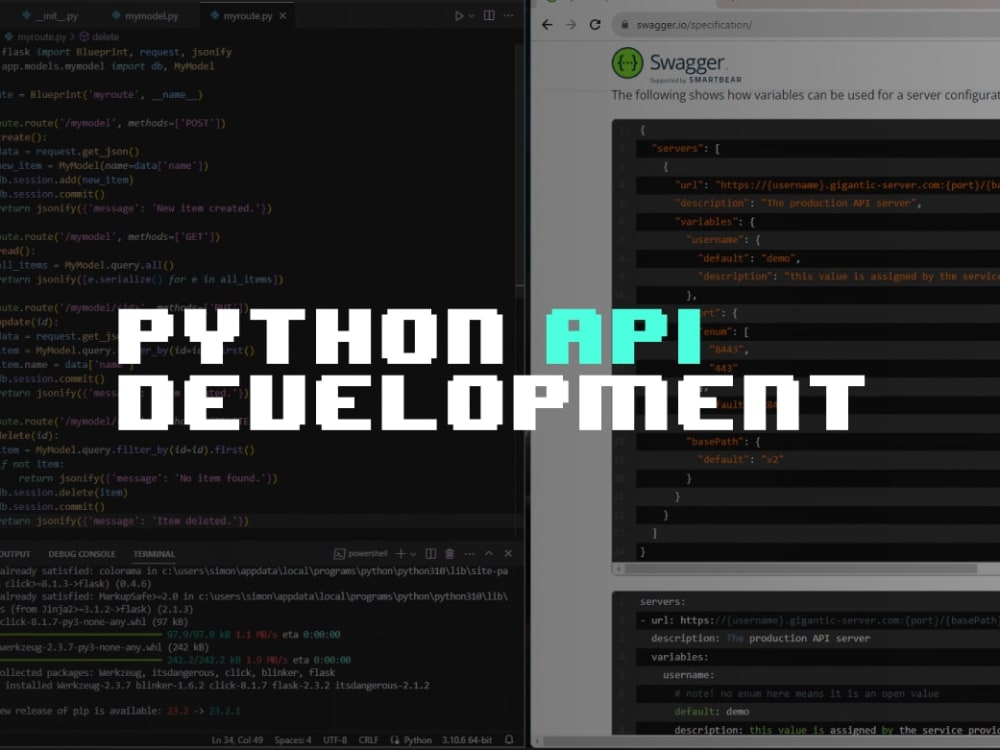Click the werkzeug-2.3.7 whl terminal line

[x=104, y=647]
